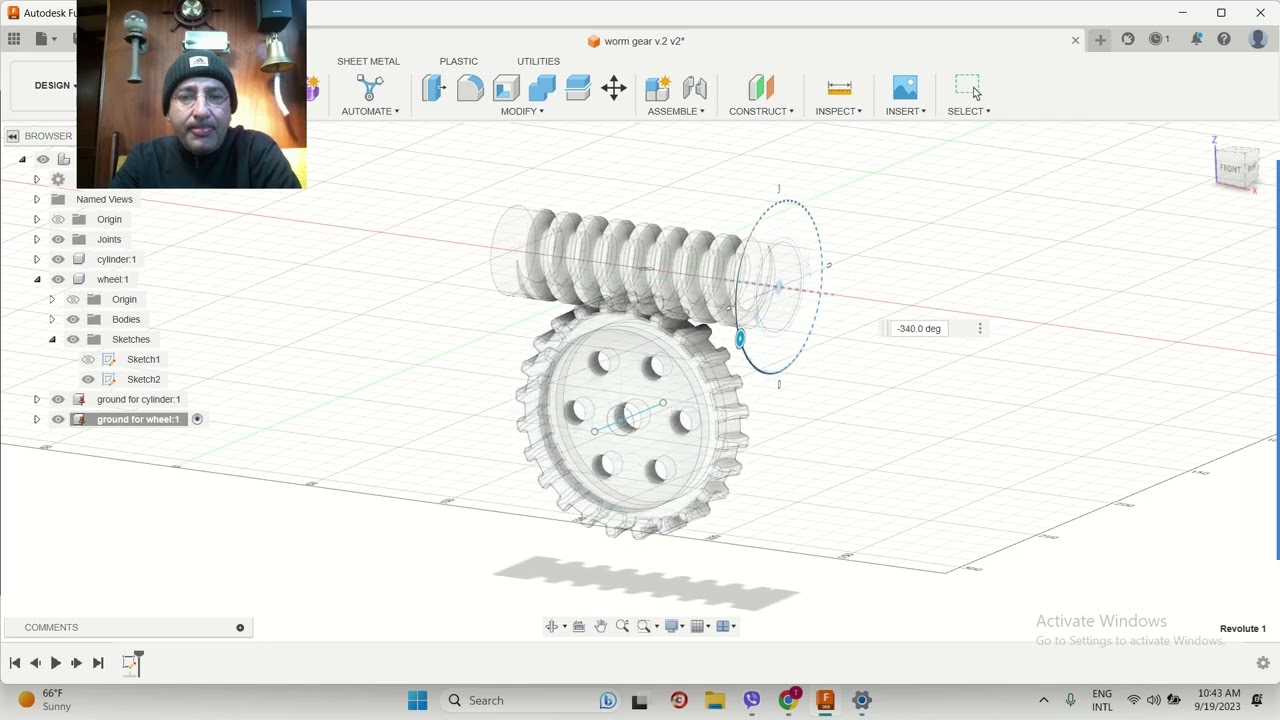
Task: Click the Joint assemble icon
Action: click(695, 88)
